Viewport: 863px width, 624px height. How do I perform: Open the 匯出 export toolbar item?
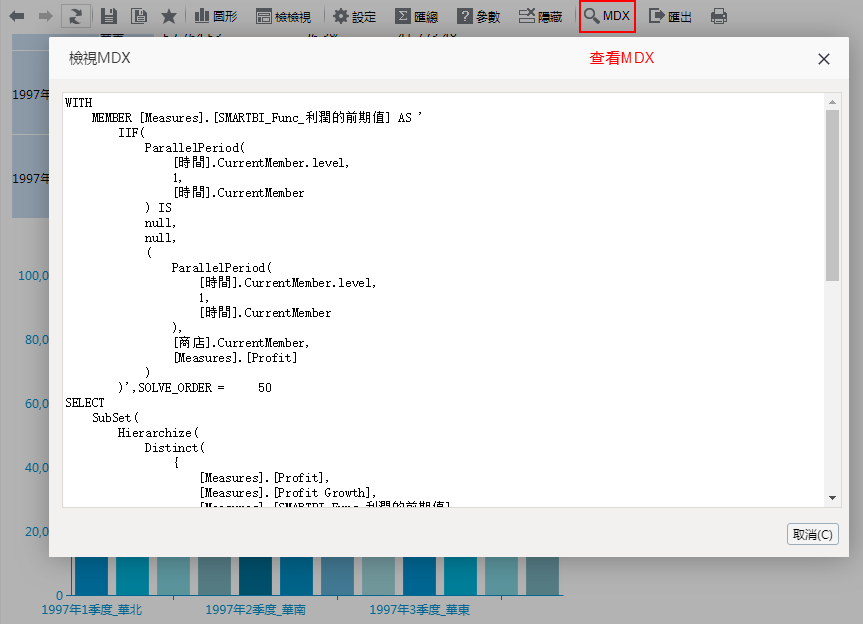[670, 16]
